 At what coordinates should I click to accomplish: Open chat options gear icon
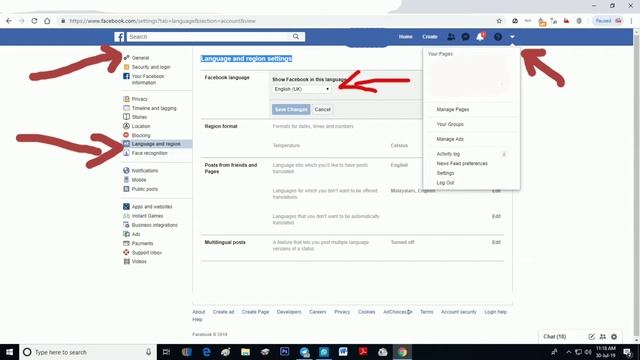pos(614,337)
